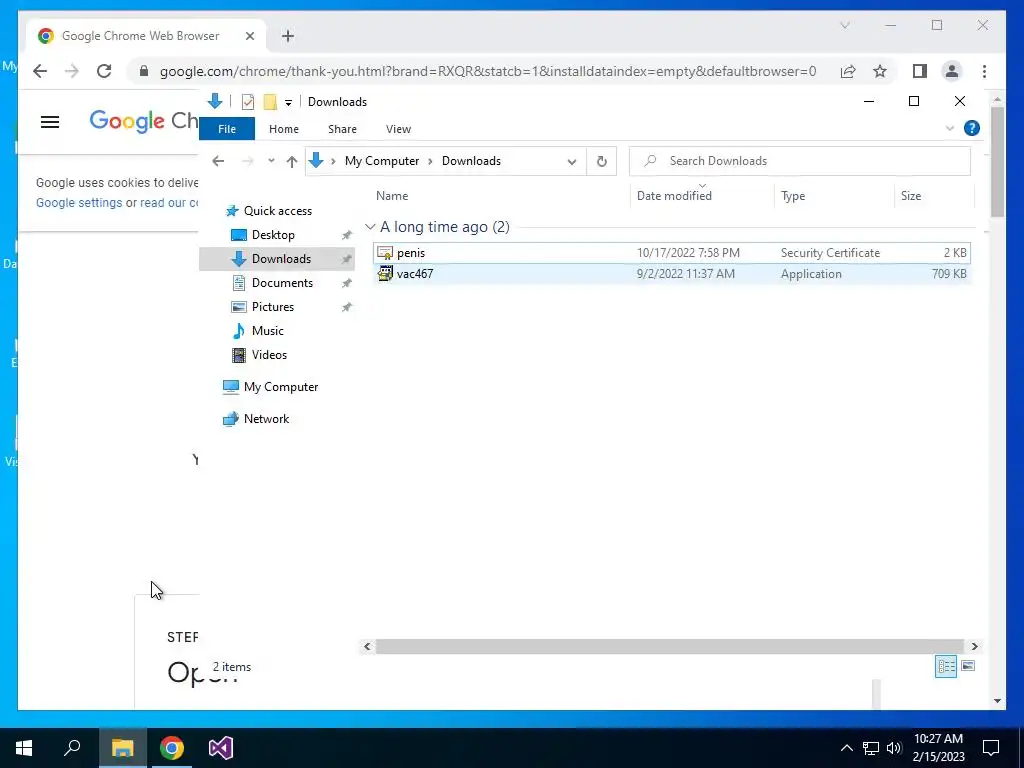Open a new Chrome tab

[288, 36]
